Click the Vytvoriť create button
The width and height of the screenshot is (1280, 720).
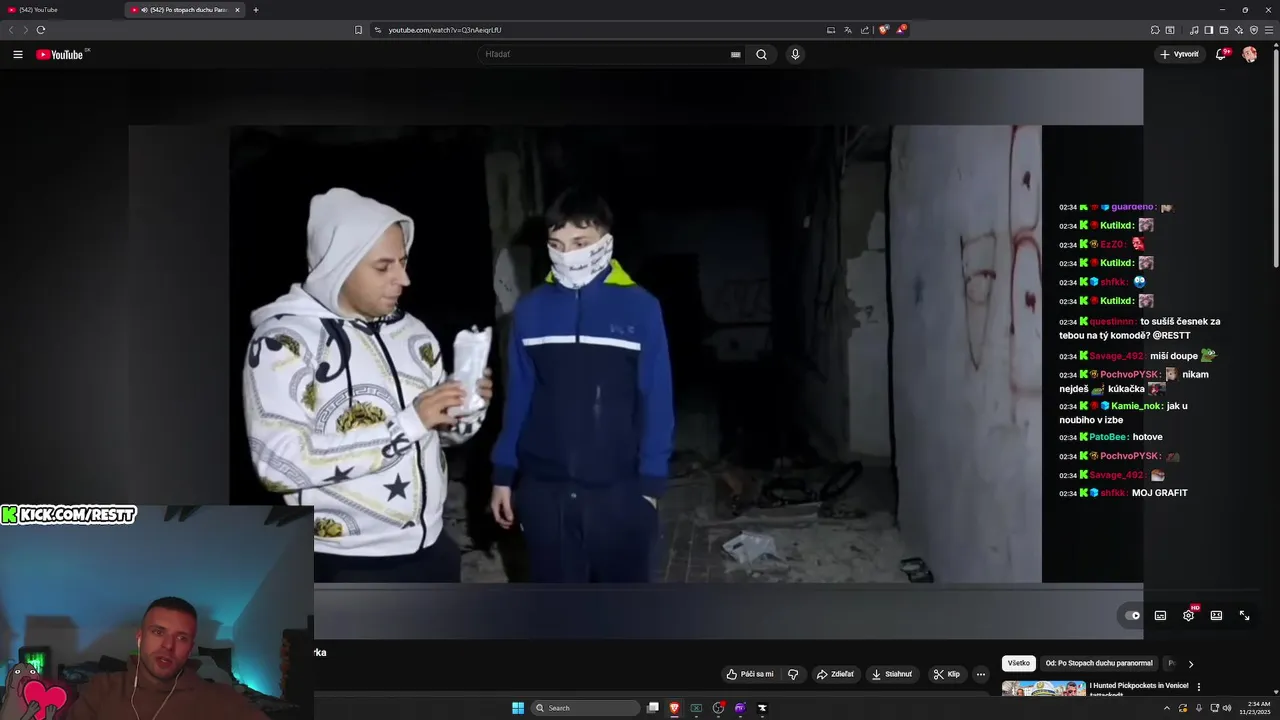[x=1179, y=55]
